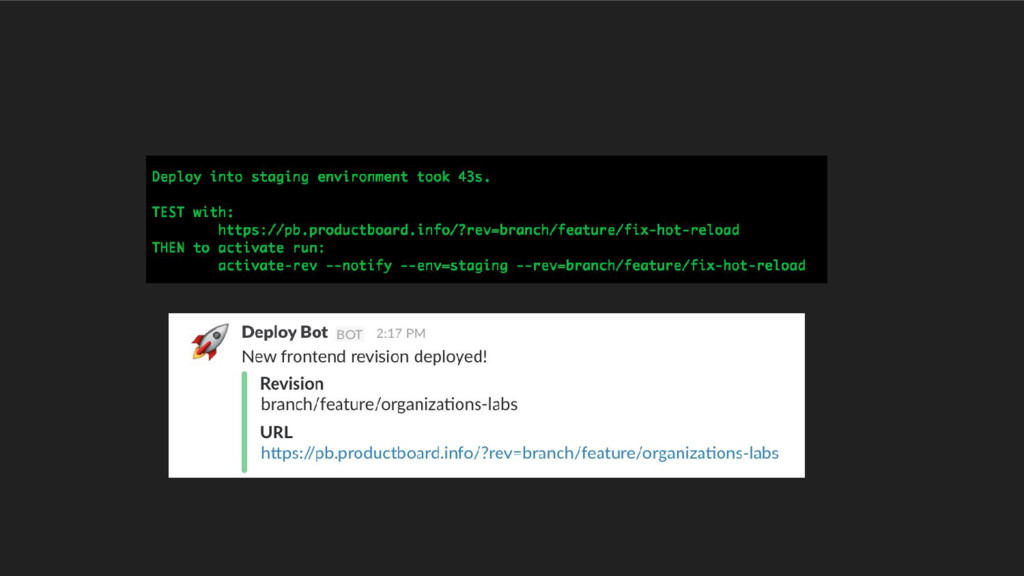The width and height of the screenshot is (1024, 576).
Task: Click the word "environment" in terminal output
Action: click(x=362, y=177)
